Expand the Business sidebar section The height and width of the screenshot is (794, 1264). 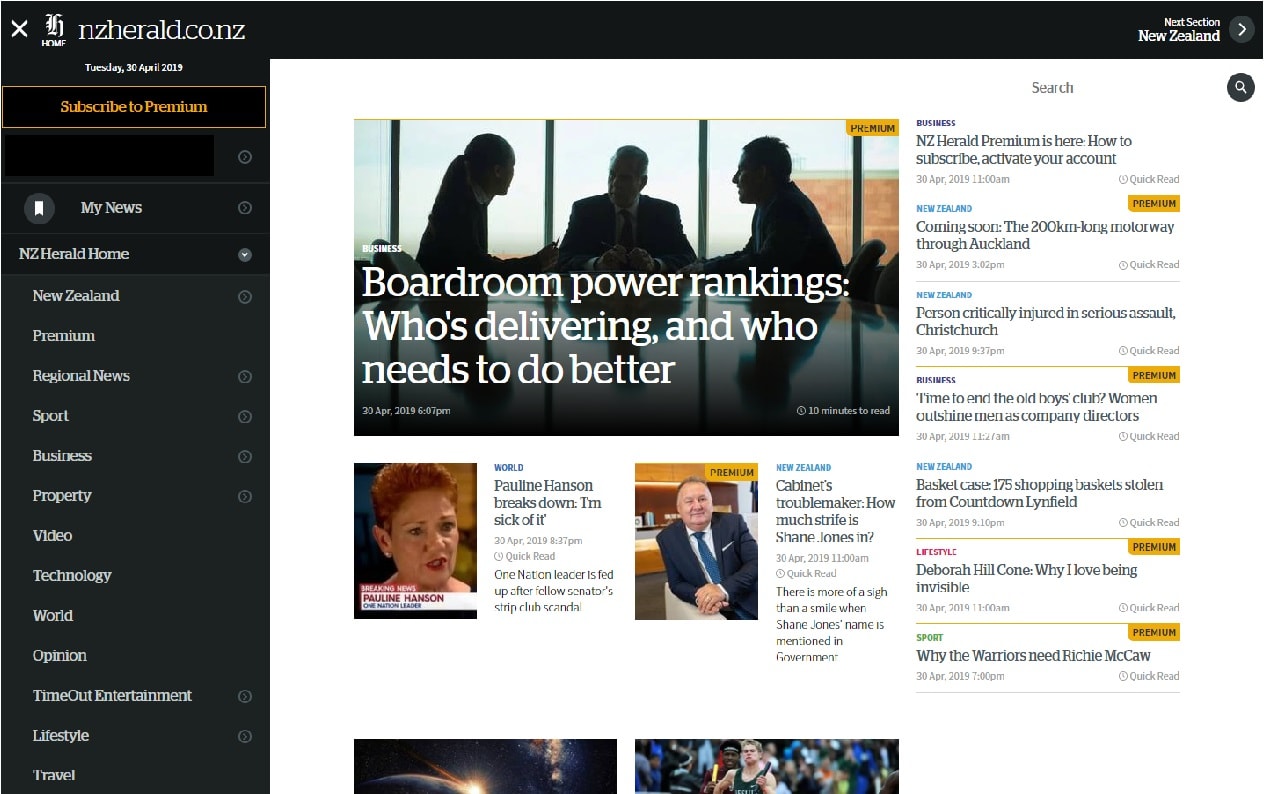click(x=244, y=456)
